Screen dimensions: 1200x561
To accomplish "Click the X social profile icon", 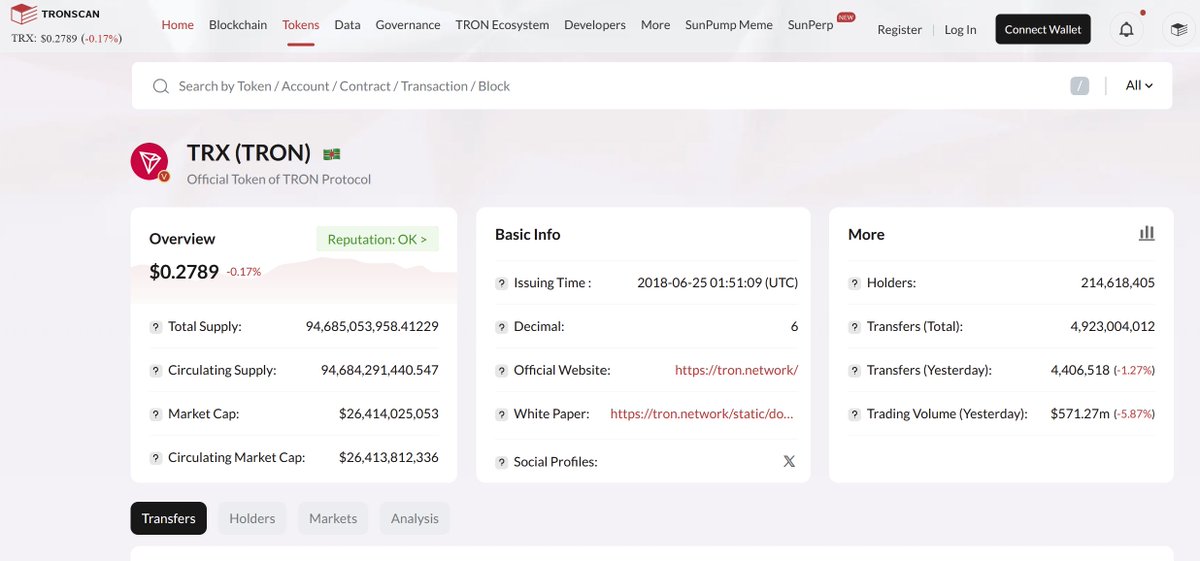I will [789, 462].
